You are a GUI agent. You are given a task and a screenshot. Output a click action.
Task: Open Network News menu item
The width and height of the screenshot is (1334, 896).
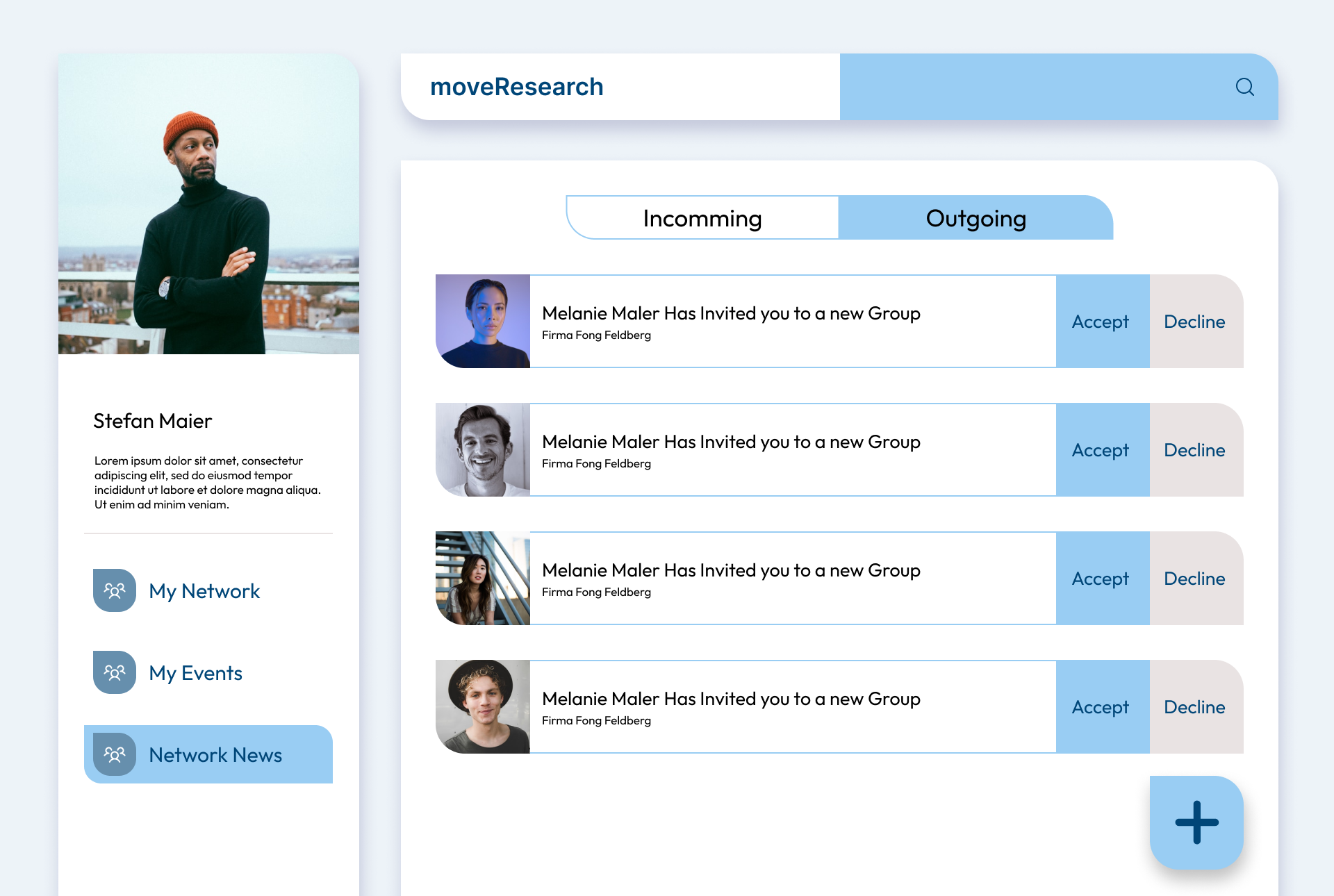click(215, 755)
